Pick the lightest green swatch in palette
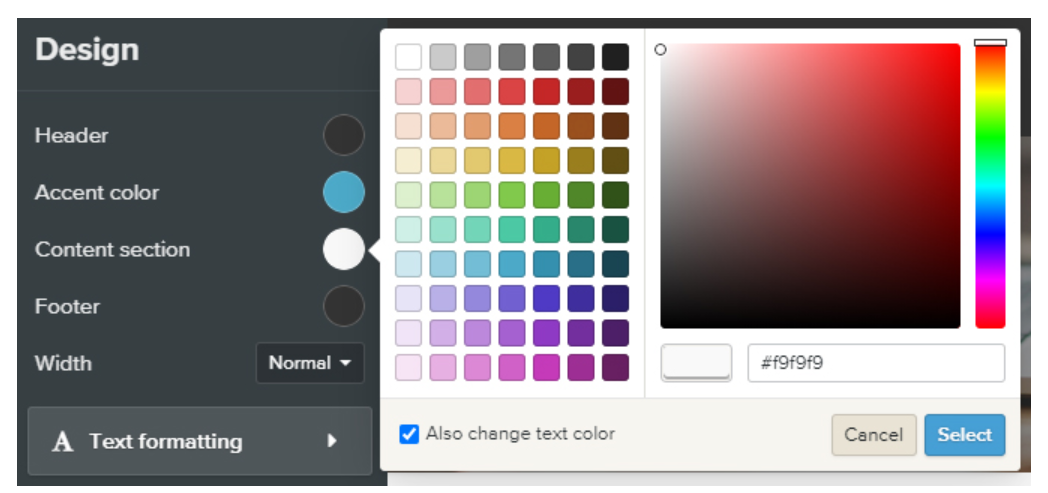 tap(408, 195)
